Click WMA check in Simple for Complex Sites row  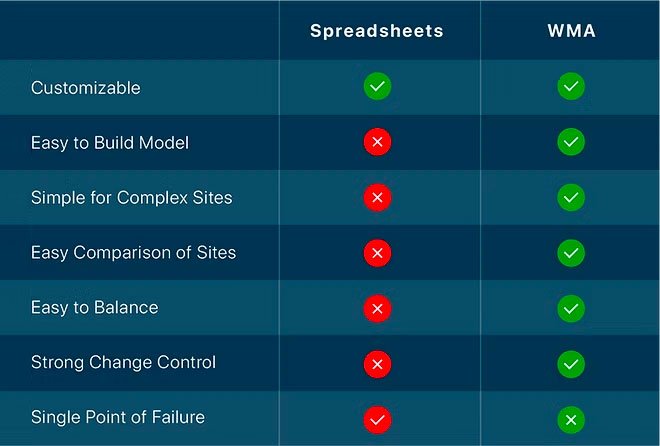[571, 198]
